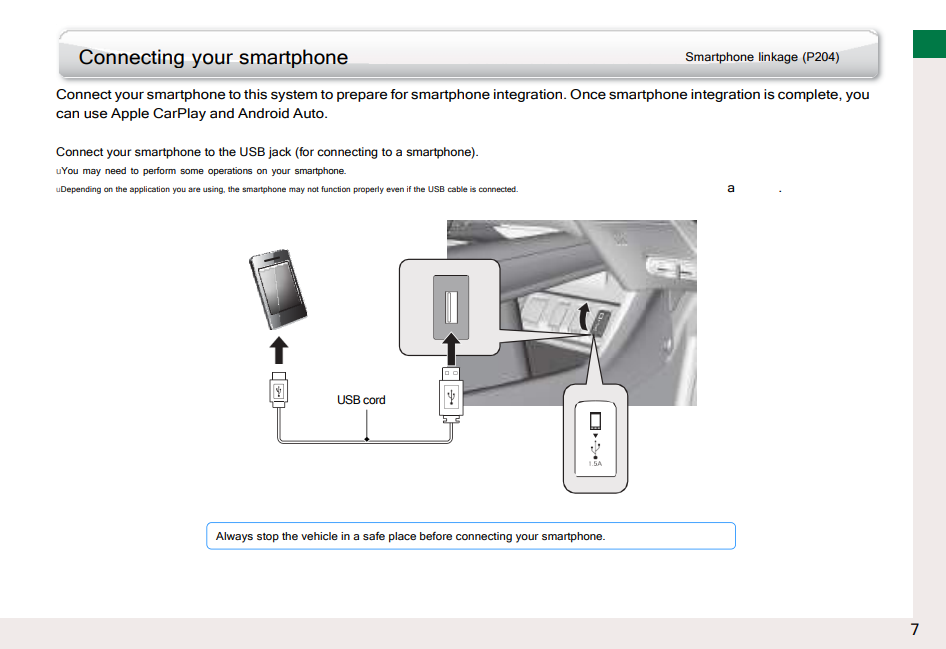Screen dimensions: 946x649
Task: Click the safety warning box about stopping vehicle
Action: point(470,536)
